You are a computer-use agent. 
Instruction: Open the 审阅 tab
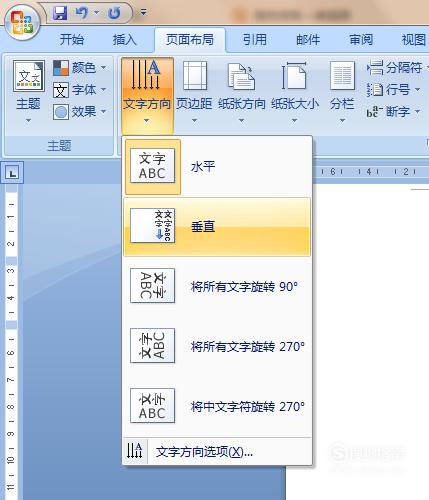tap(361, 40)
